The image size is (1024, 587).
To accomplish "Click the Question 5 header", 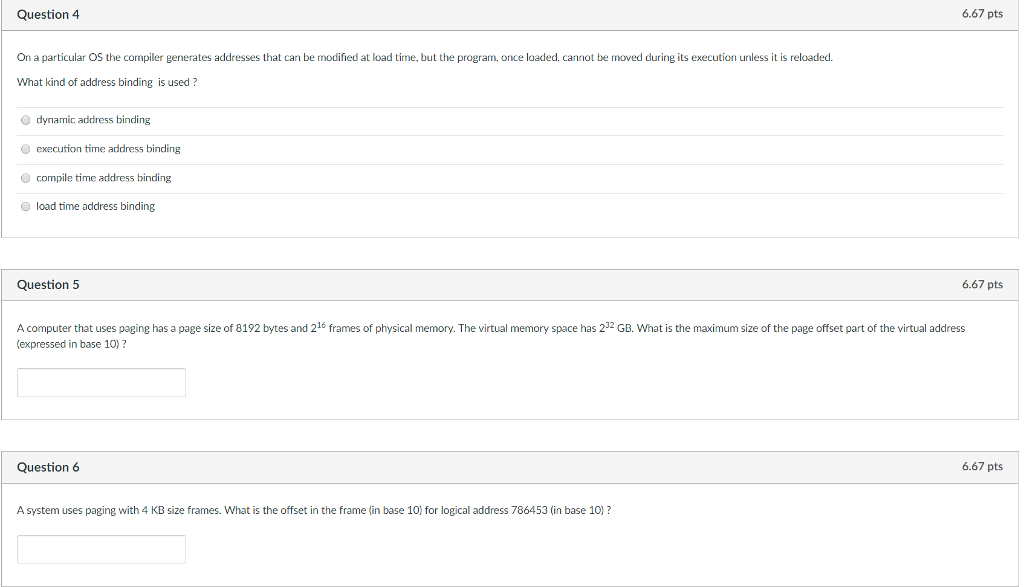I will point(46,284).
